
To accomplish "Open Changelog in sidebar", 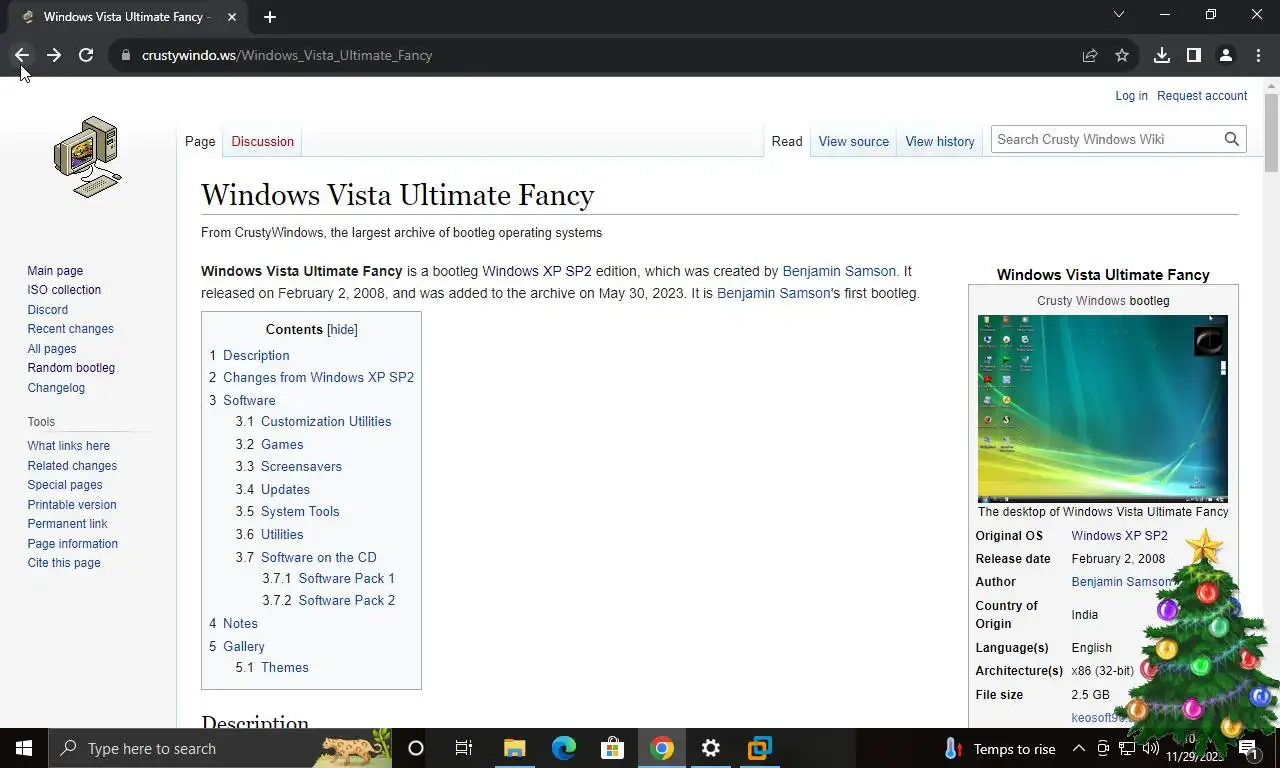I will (56, 388).
